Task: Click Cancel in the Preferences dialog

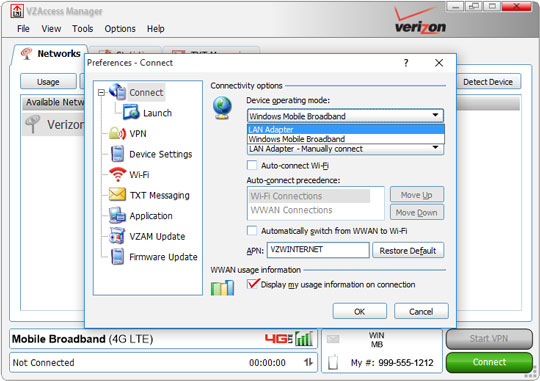Action: tap(421, 311)
